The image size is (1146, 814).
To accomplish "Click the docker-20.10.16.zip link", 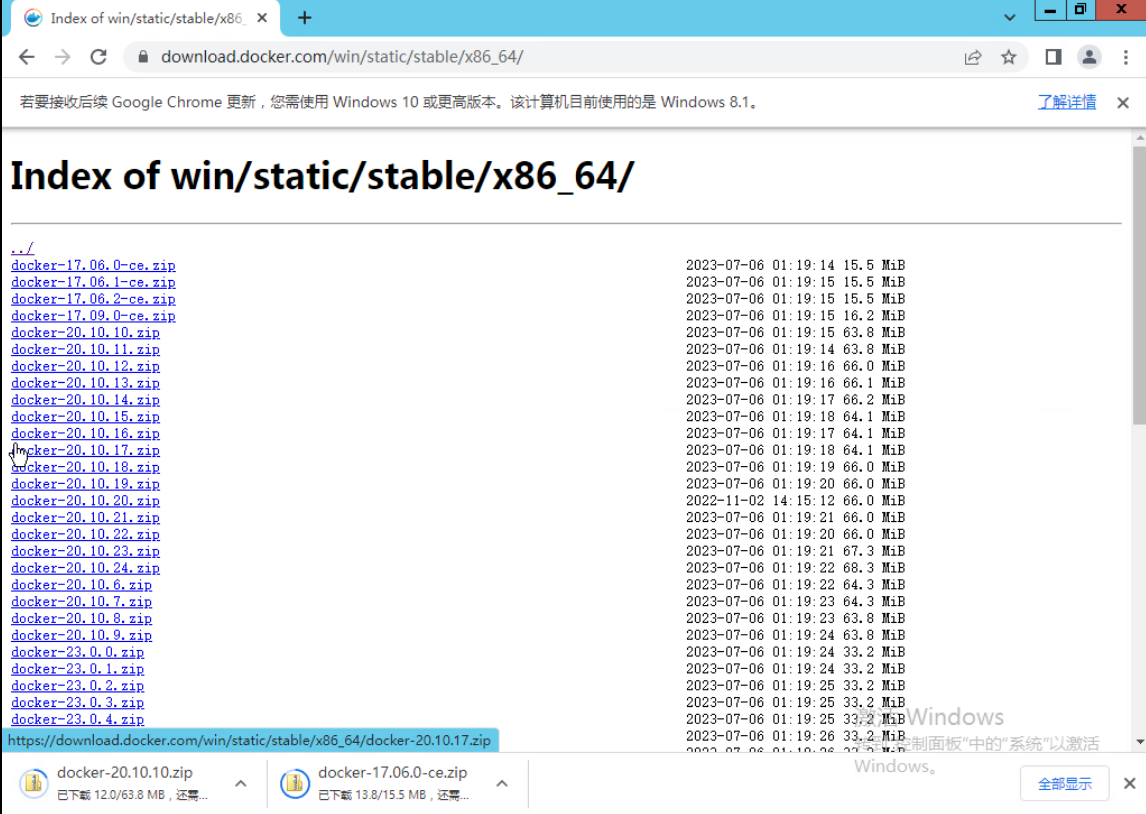I will tap(86, 433).
